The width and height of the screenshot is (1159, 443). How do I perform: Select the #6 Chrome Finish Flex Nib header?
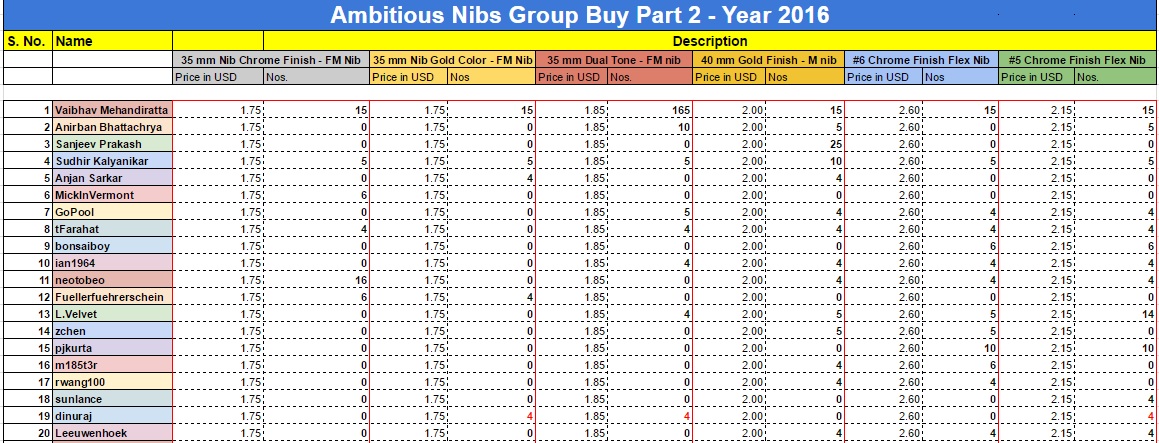tap(920, 60)
